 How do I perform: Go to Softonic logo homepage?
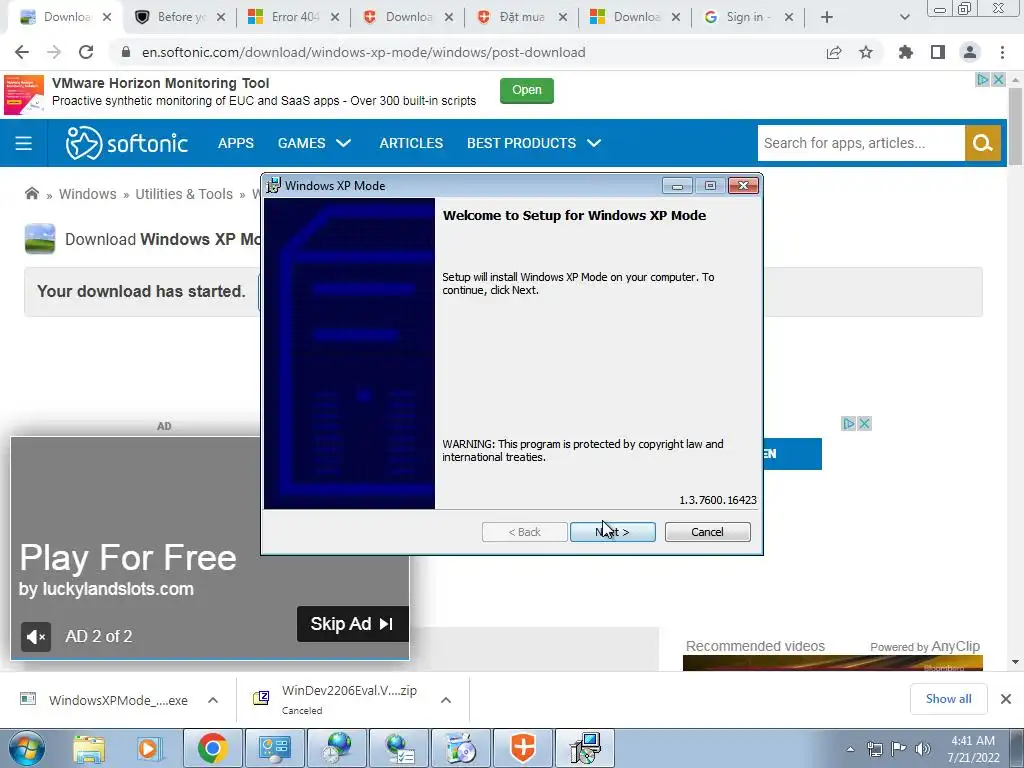tap(127, 143)
